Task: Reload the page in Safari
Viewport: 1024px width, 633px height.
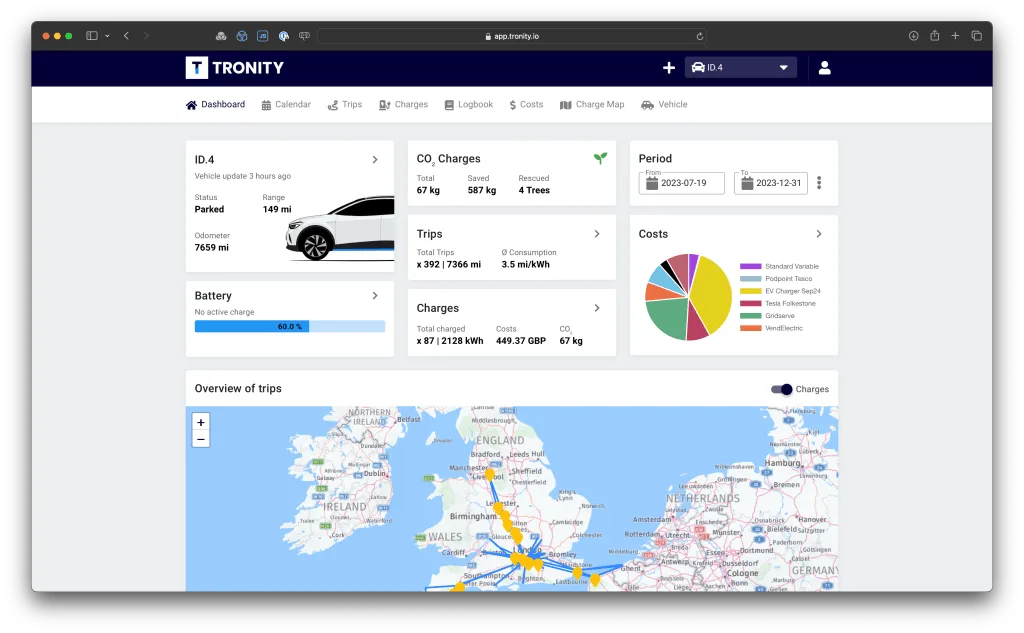Action: [x=699, y=37]
